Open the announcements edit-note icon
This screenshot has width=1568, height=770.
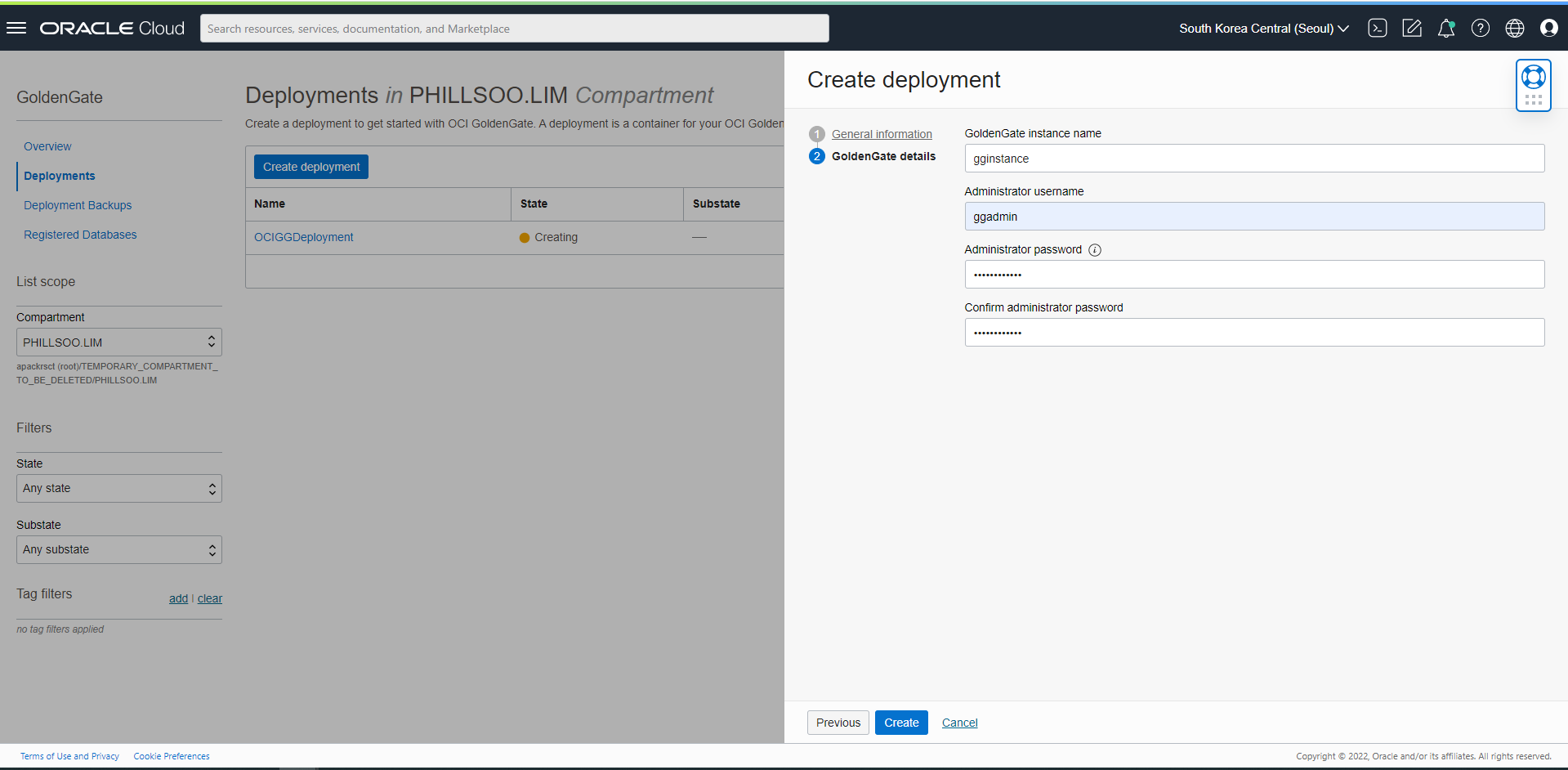1412,28
